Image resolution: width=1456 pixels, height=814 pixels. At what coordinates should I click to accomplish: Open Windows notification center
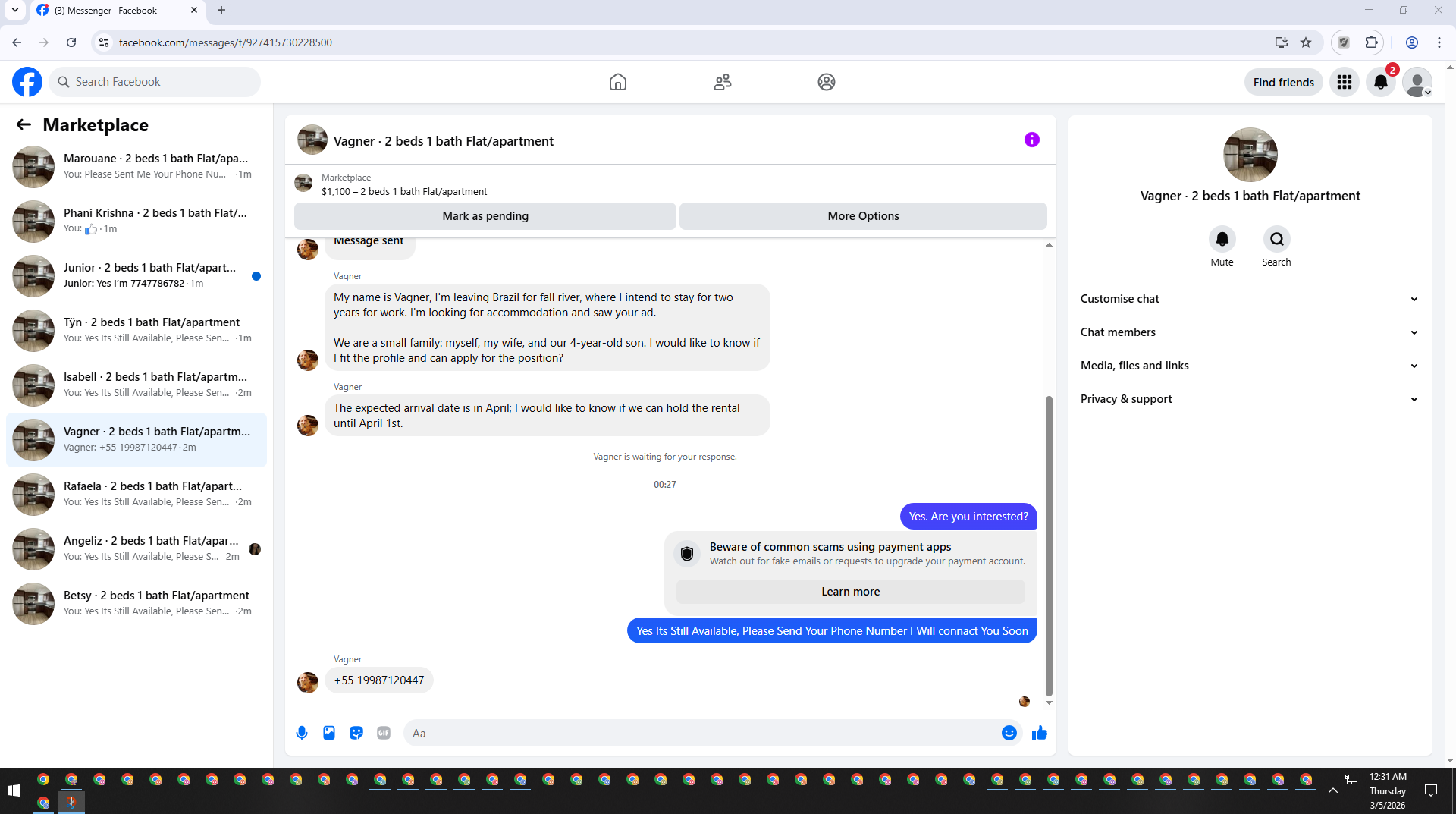click(1431, 790)
